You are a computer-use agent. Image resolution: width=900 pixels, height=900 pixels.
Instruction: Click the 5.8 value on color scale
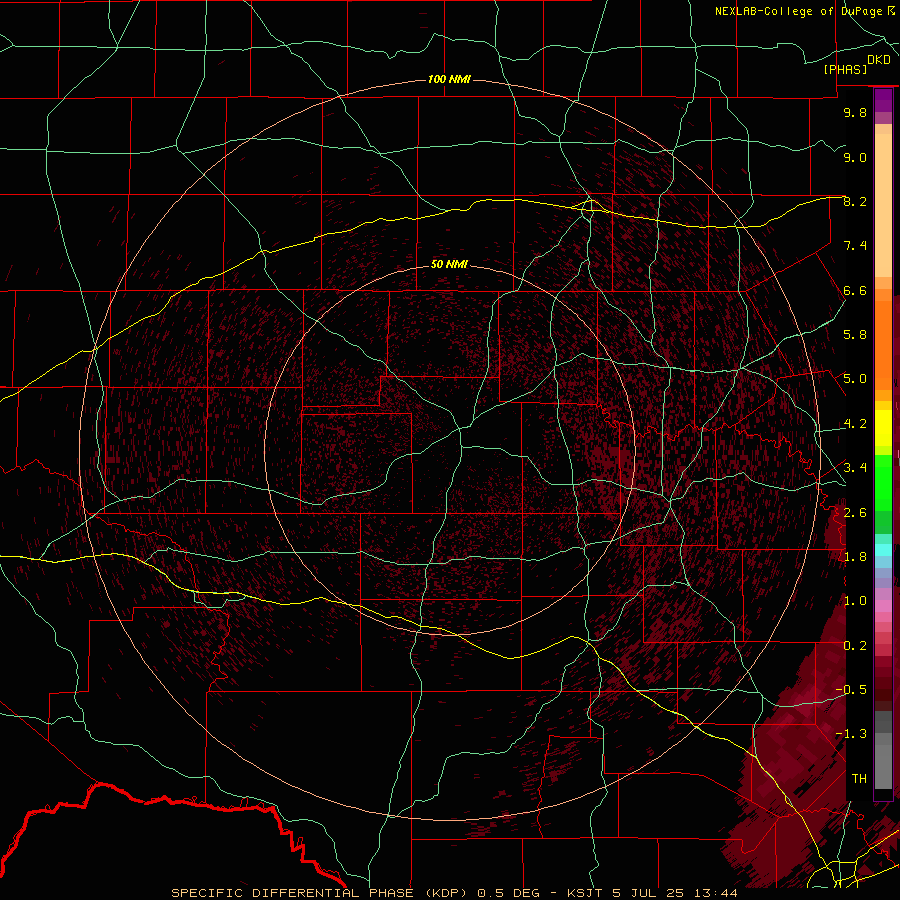(855, 335)
